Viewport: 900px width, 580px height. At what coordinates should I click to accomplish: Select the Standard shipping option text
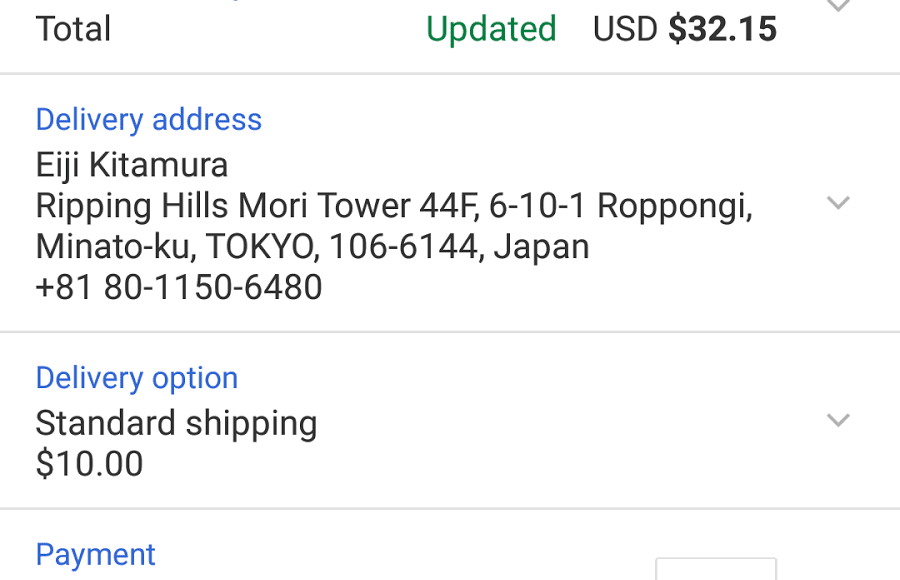click(x=176, y=422)
